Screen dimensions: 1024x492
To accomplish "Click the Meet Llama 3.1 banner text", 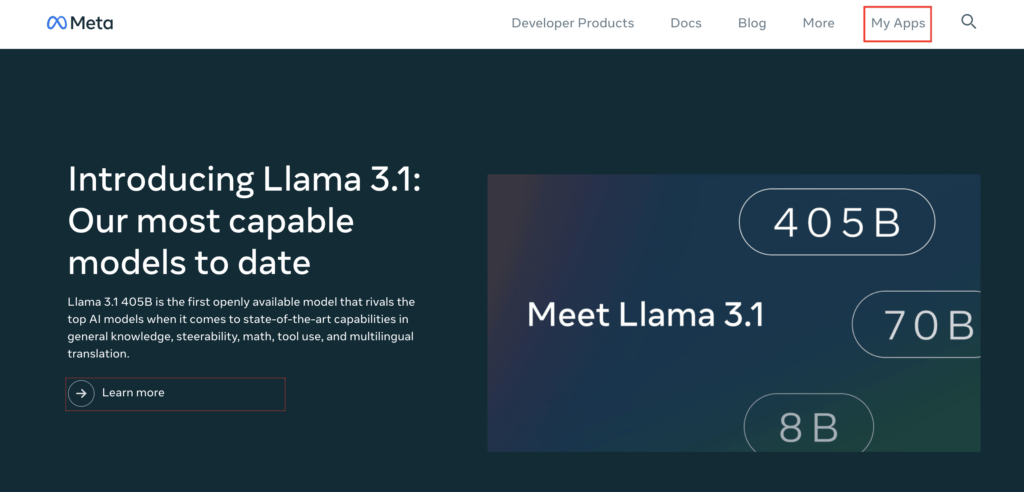I will tap(645, 314).
